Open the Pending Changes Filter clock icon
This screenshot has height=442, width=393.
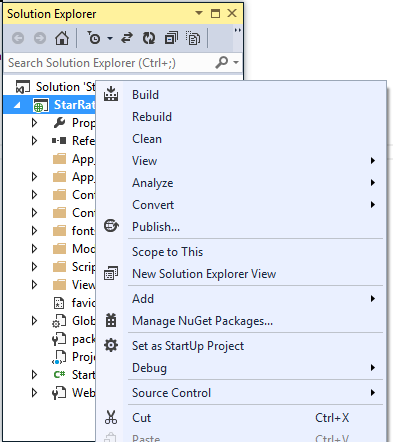point(94,38)
